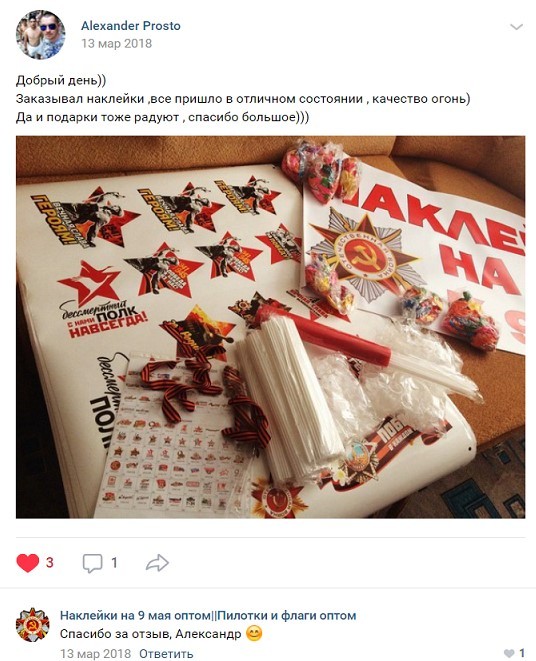Open Наклейки на 9 мая оптом community link
The width and height of the screenshot is (536, 661).
coord(208,615)
